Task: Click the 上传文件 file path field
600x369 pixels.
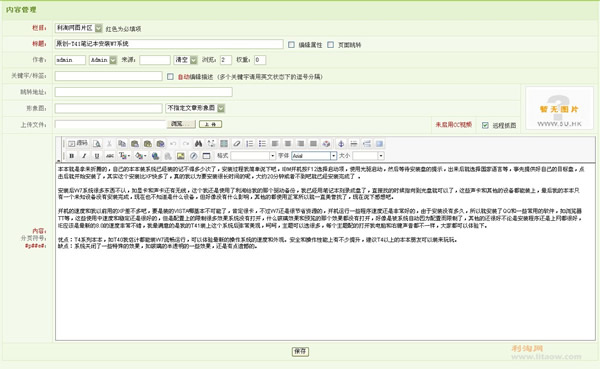Action: pos(111,124)
